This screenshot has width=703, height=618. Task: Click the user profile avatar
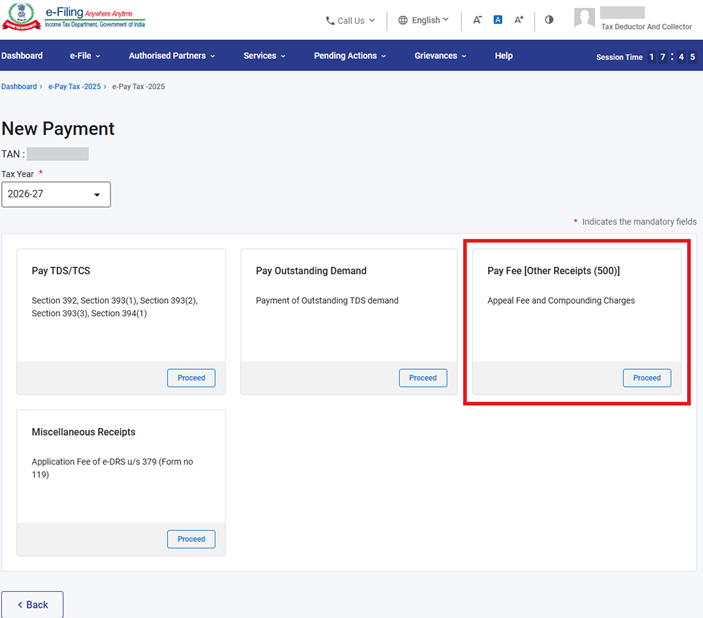point(585,19)
